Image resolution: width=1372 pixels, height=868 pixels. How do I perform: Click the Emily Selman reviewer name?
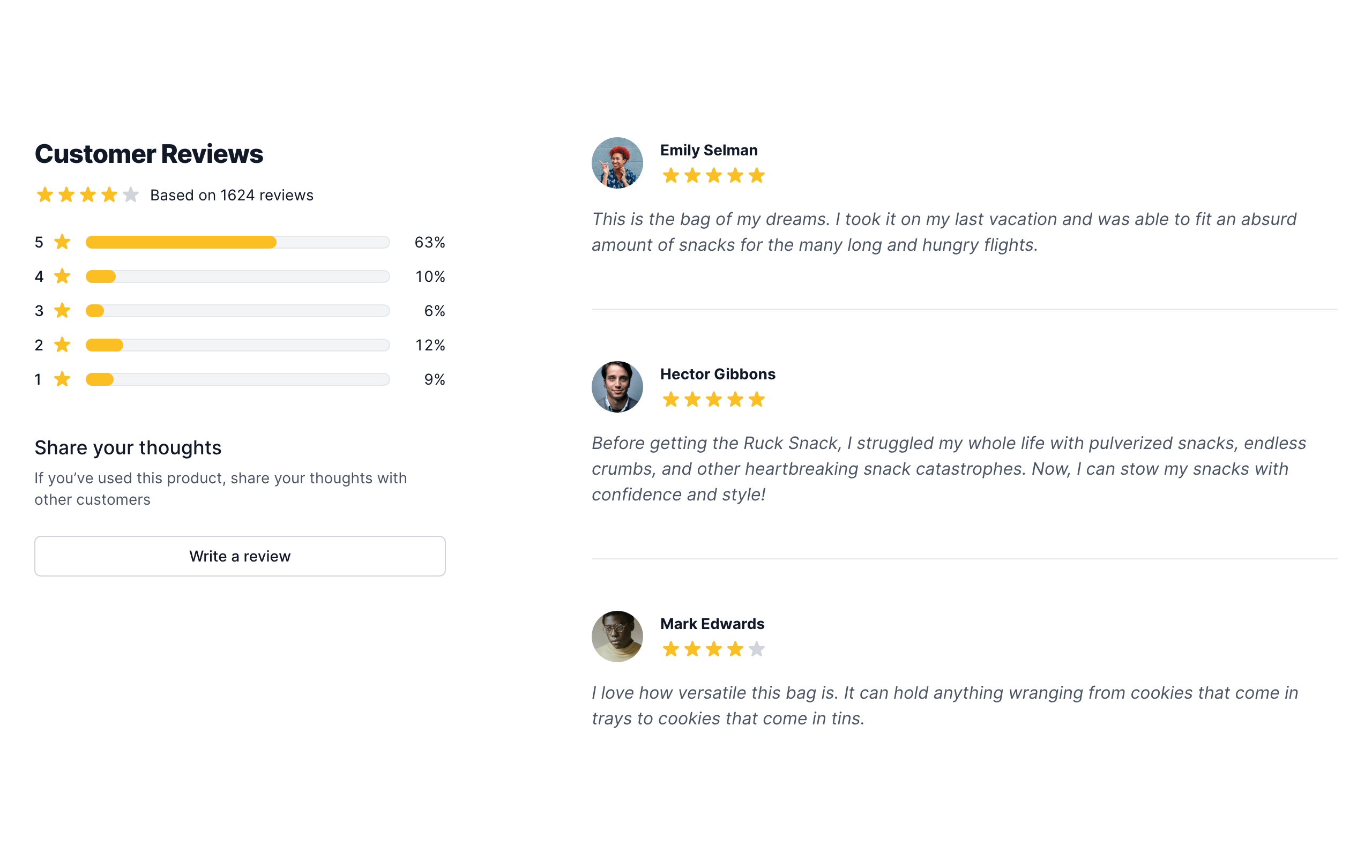pos(709,150)
